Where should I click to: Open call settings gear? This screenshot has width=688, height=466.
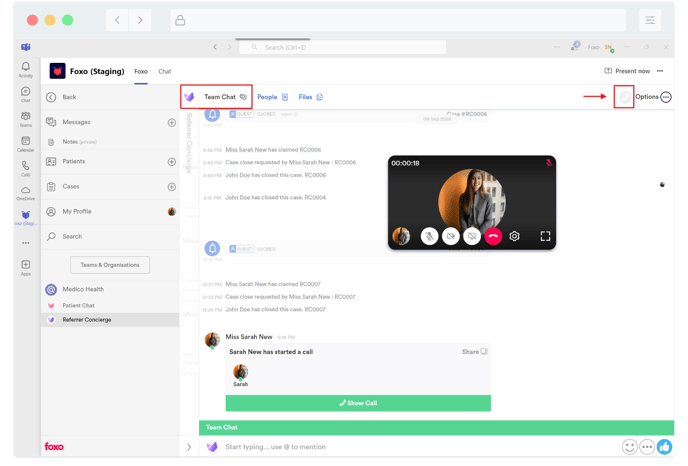tap(514, 236)
